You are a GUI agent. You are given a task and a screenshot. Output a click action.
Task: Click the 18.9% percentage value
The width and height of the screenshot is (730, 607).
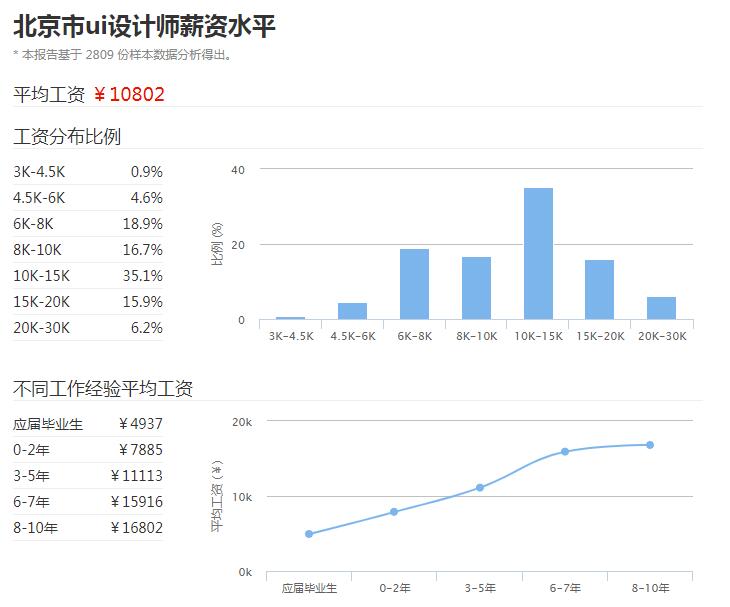point(143,224)
